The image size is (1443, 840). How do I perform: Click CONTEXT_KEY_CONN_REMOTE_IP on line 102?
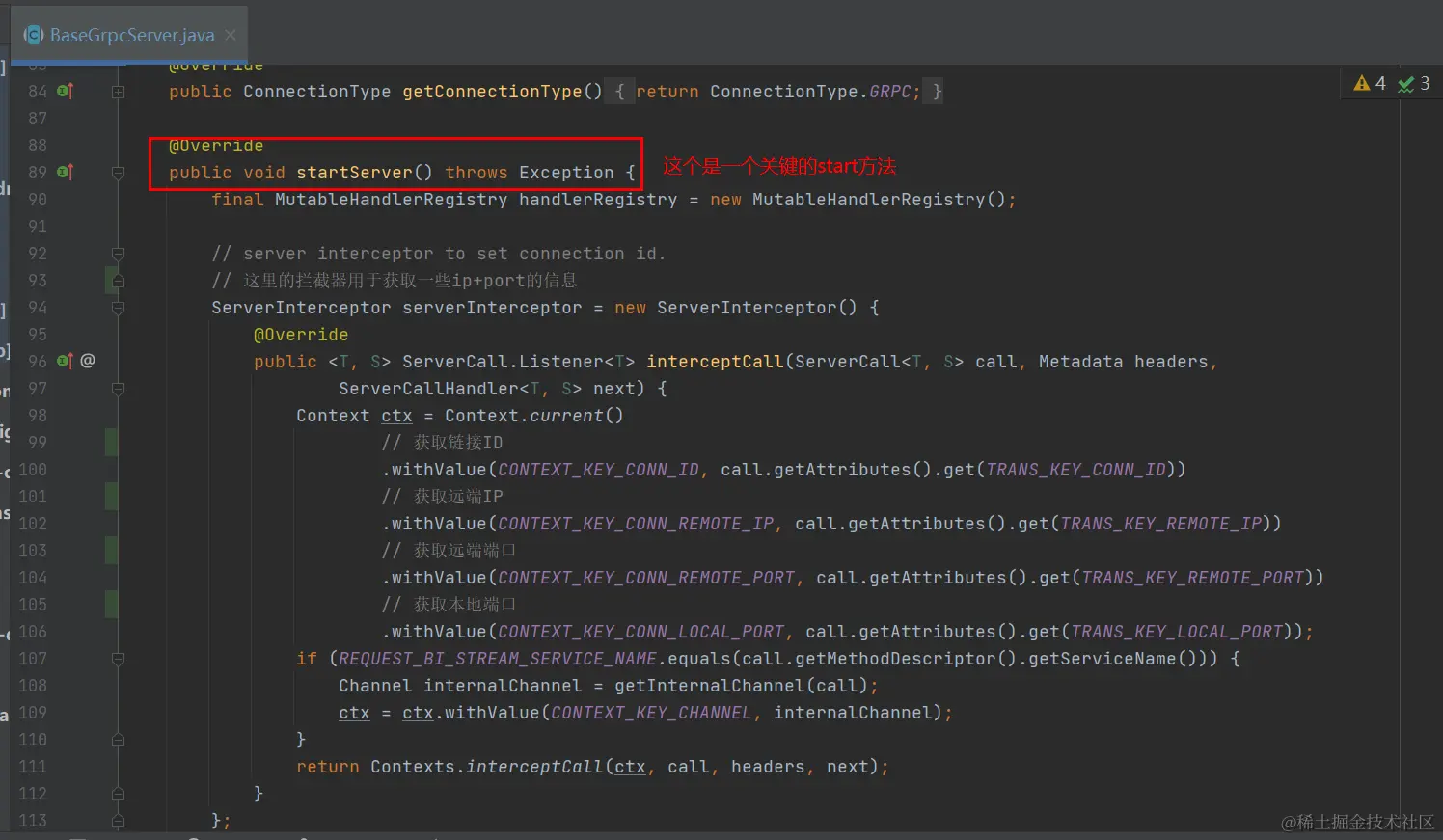click(636, 524)
